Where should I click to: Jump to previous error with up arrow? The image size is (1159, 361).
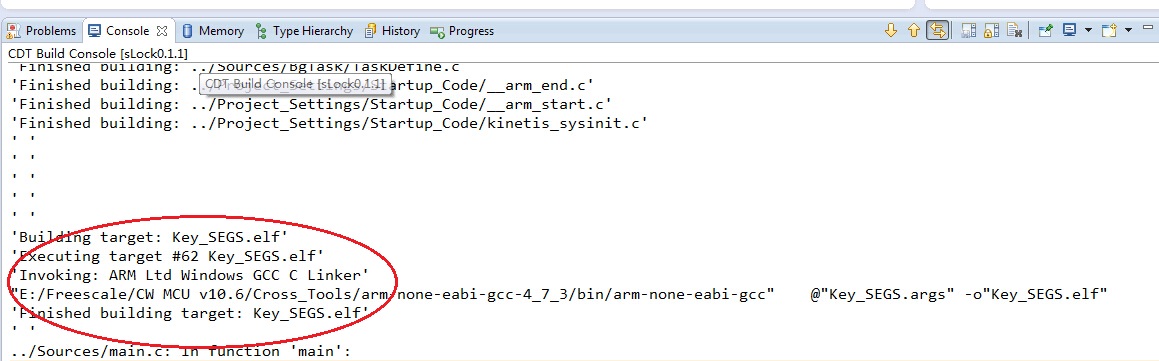(914, 30)
